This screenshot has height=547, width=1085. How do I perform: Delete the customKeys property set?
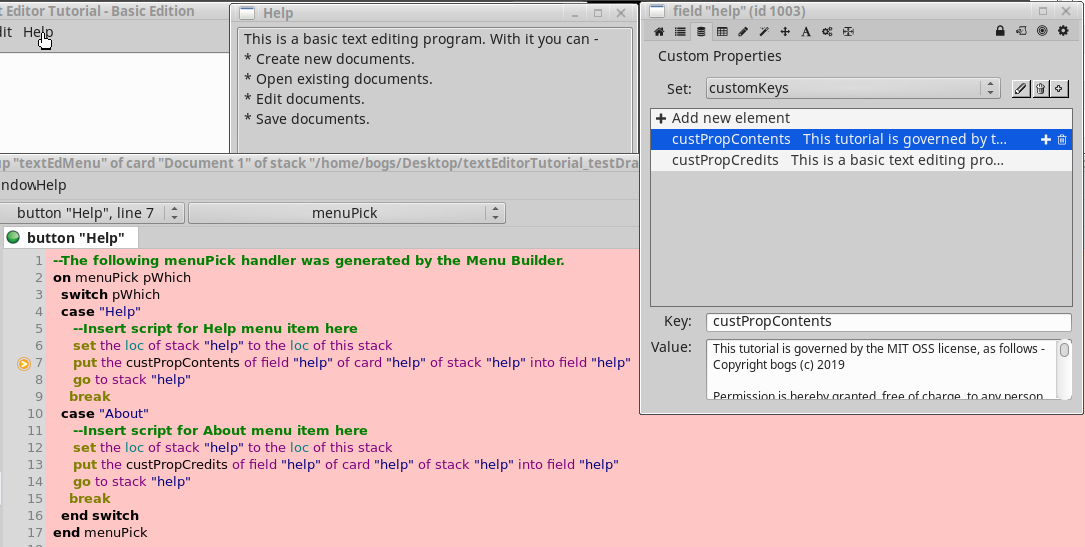1040,89
